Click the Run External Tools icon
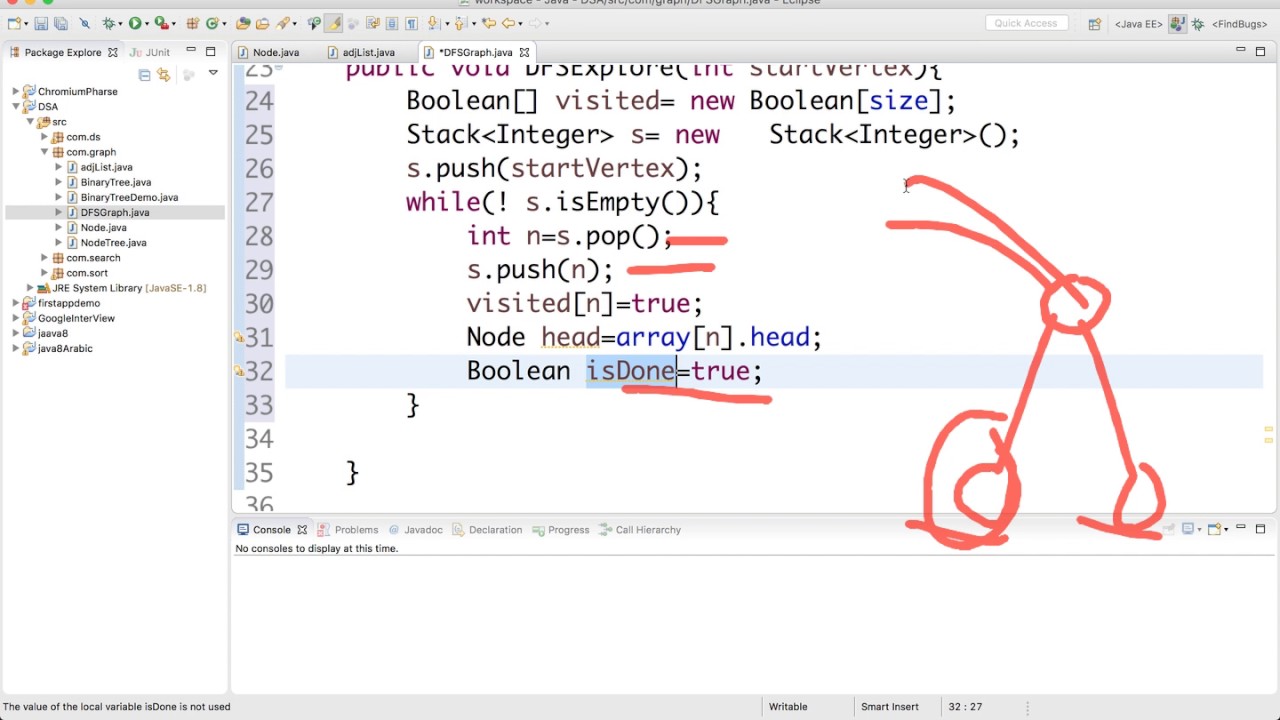Image resolution: width=1280 pixels, height=720 pixels. 160,23
